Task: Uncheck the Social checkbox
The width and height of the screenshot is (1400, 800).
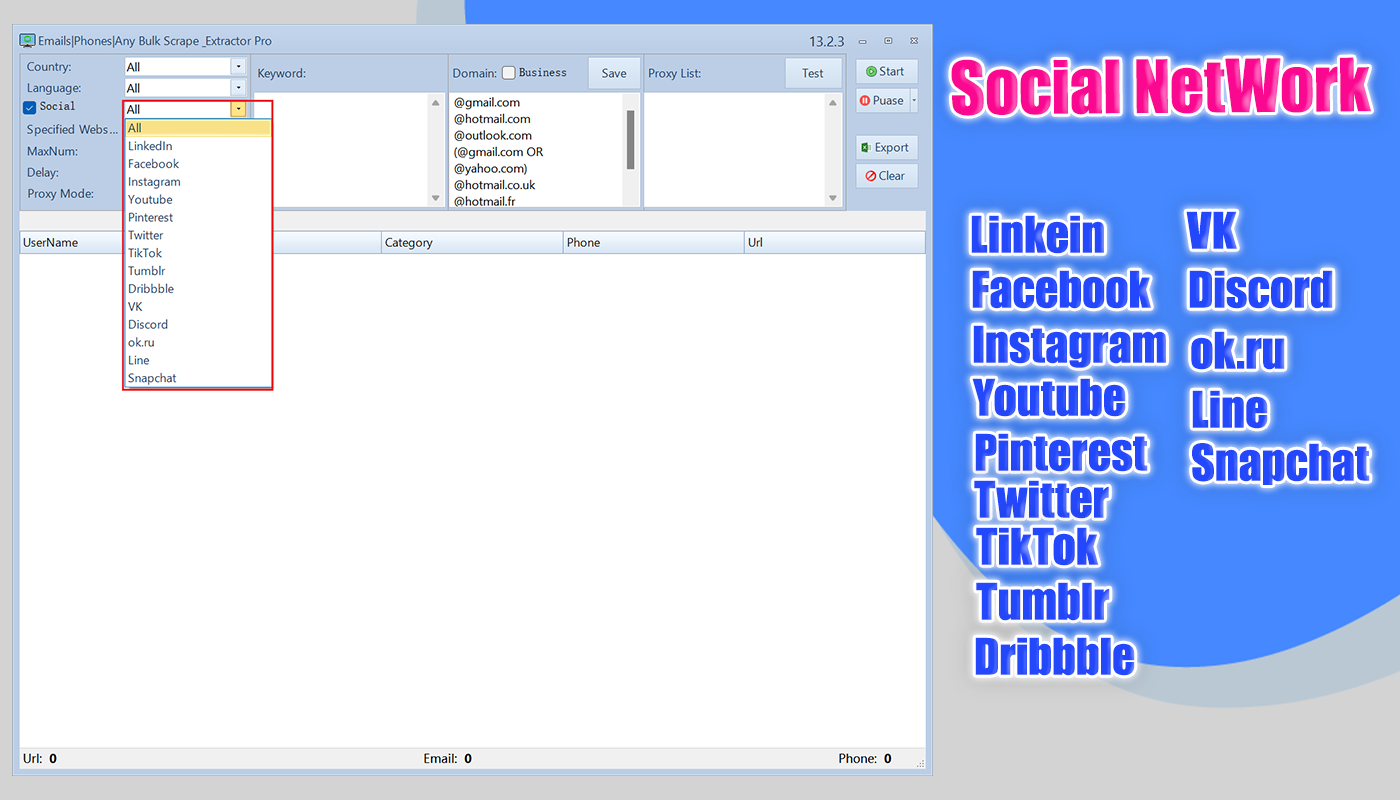Action: (x=30, y=108)
